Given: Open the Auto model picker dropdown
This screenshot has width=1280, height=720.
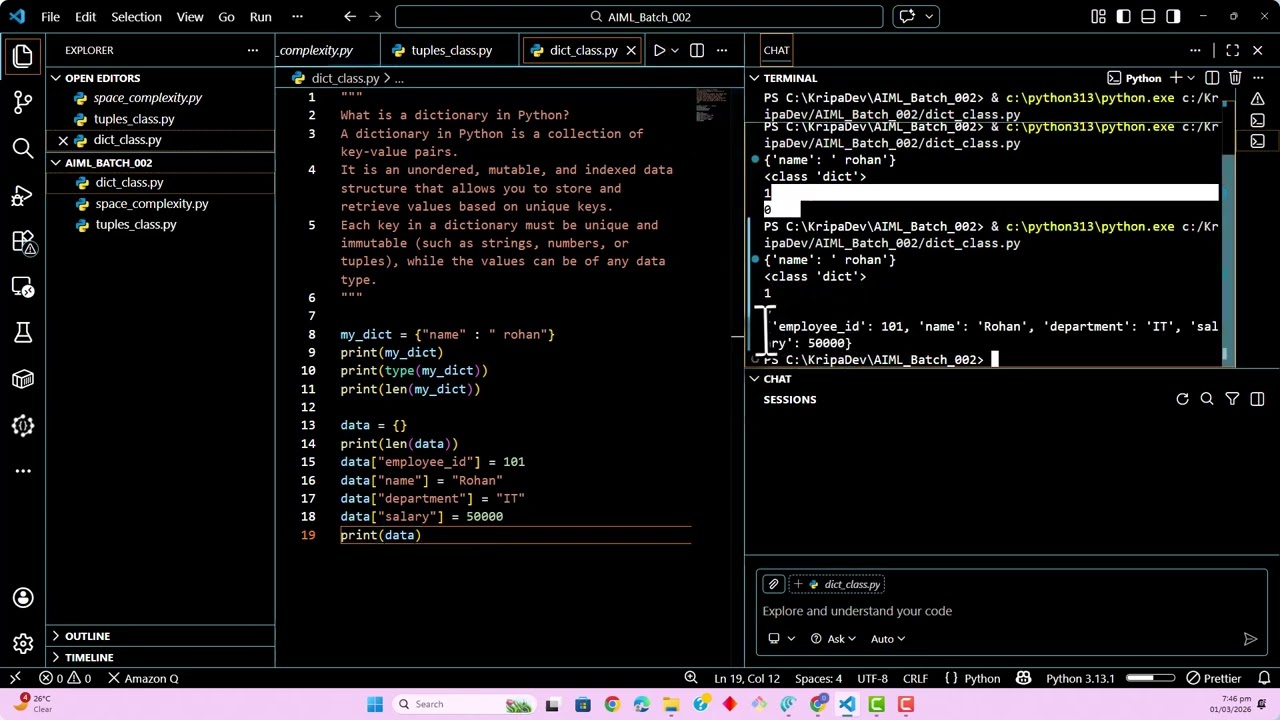Looking at the screenshot, I should coord(888,639).
